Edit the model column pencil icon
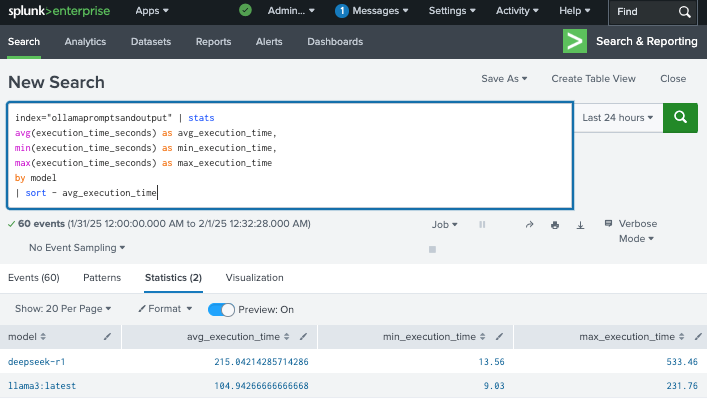 pos(107,336)
